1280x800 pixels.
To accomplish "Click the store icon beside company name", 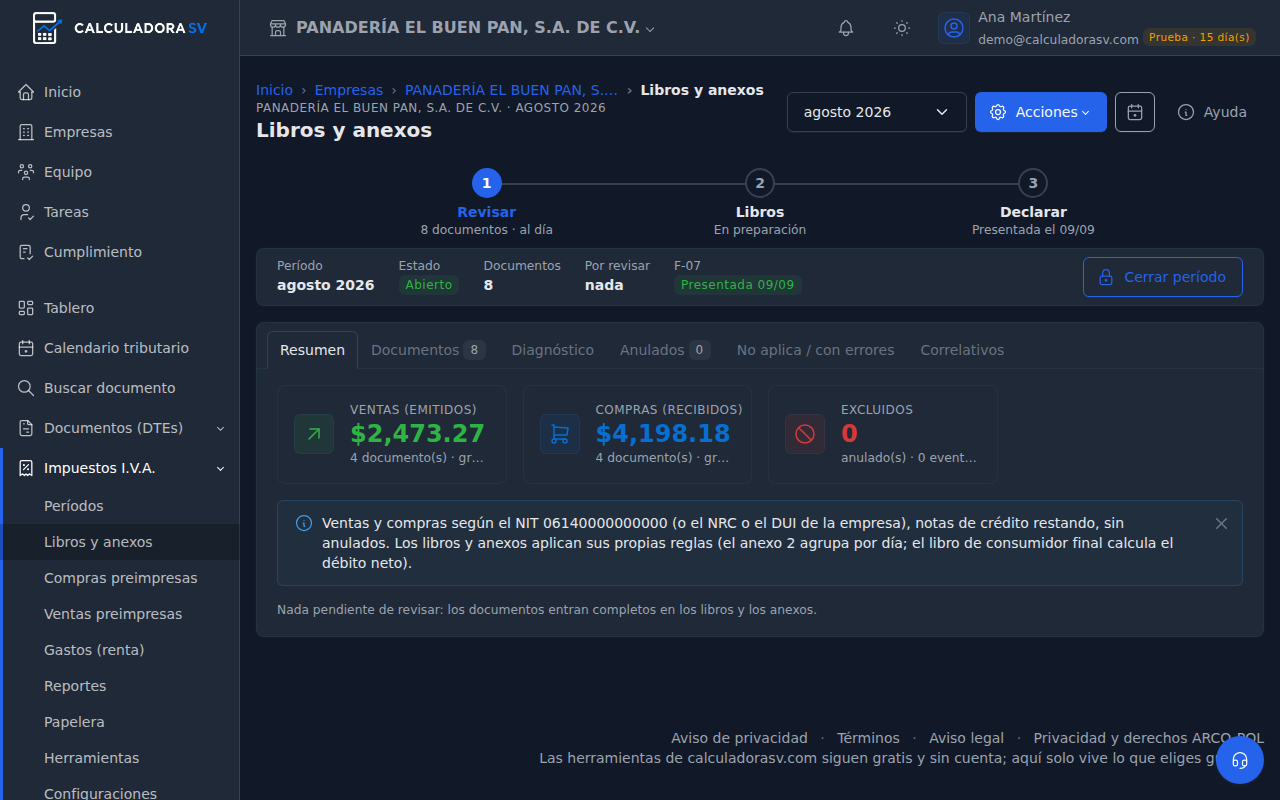I will [279, 28].
